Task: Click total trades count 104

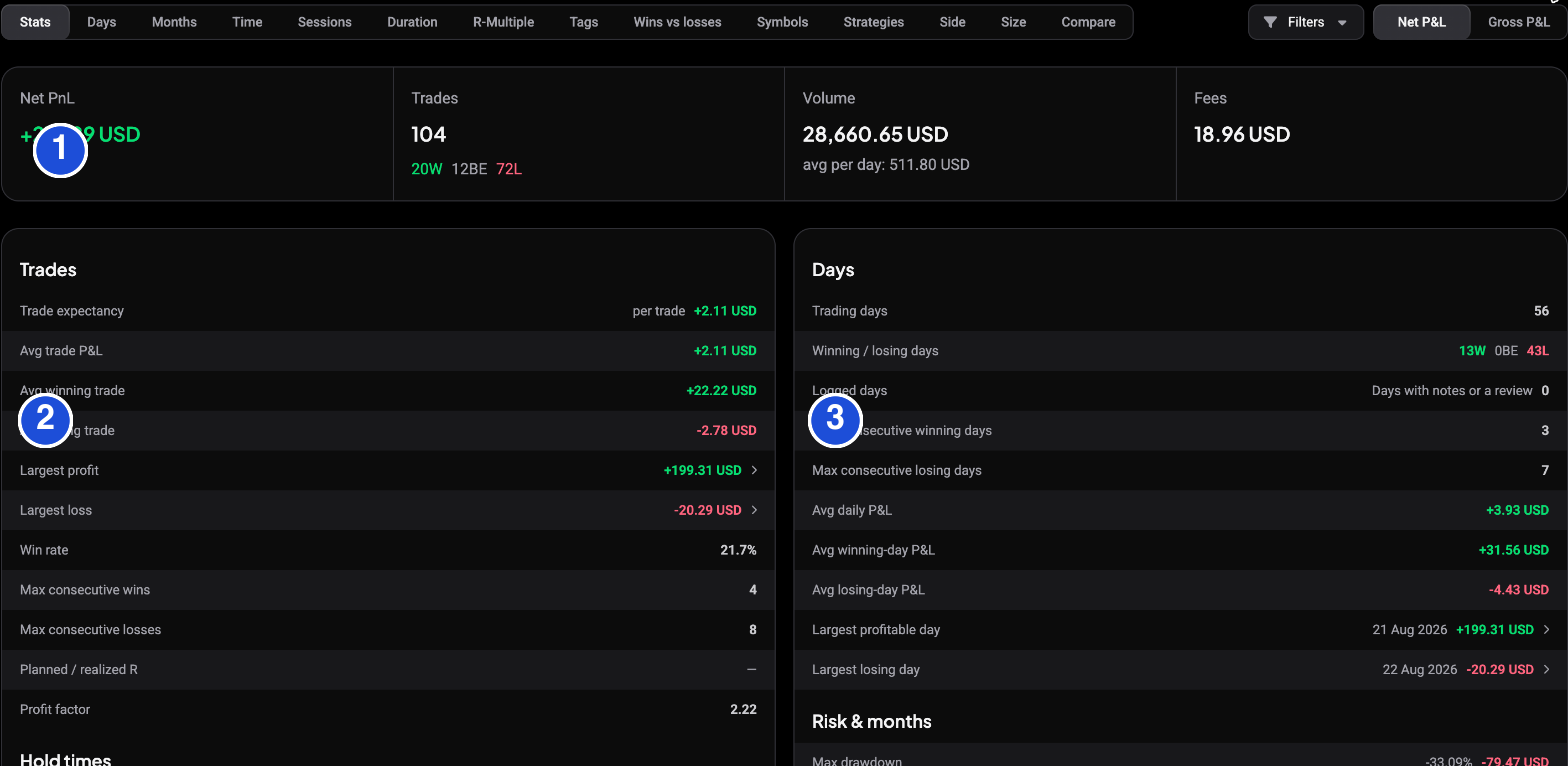Action: coord(429,134)
